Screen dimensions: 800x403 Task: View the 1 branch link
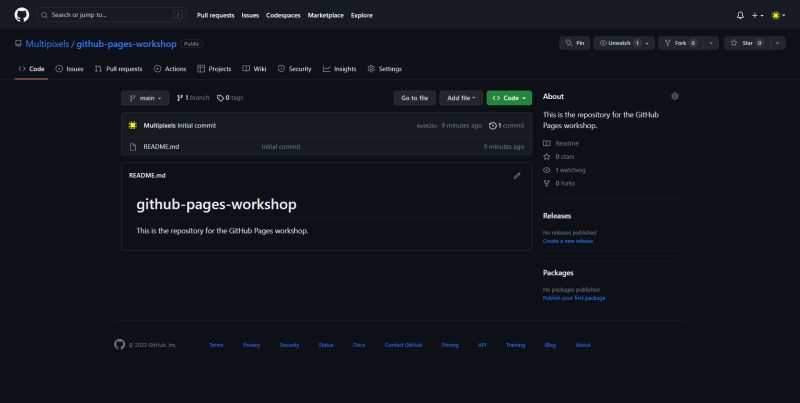tap(193, 98)
